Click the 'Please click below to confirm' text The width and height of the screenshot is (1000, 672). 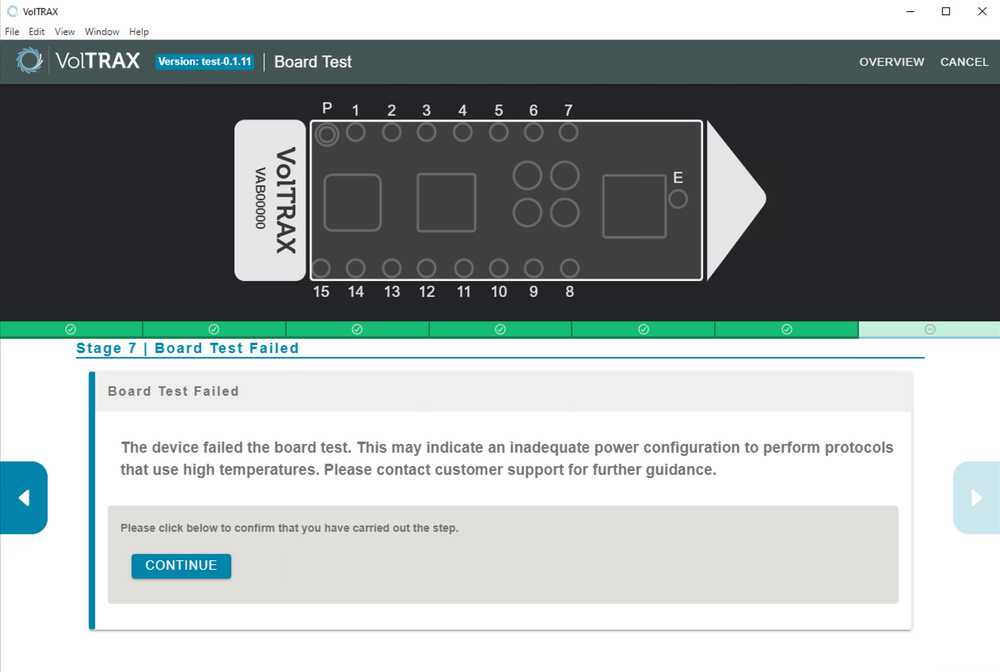click(x=290, y=528)
